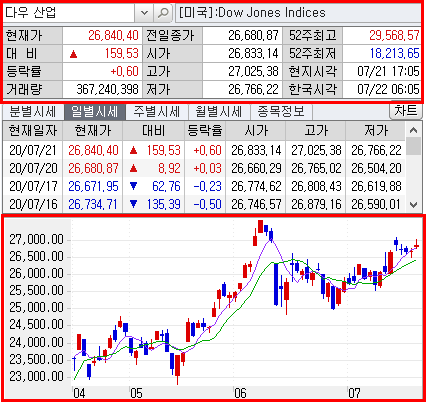
Task: Click the table scrollbar up arrow
Action: click(413, 130)
